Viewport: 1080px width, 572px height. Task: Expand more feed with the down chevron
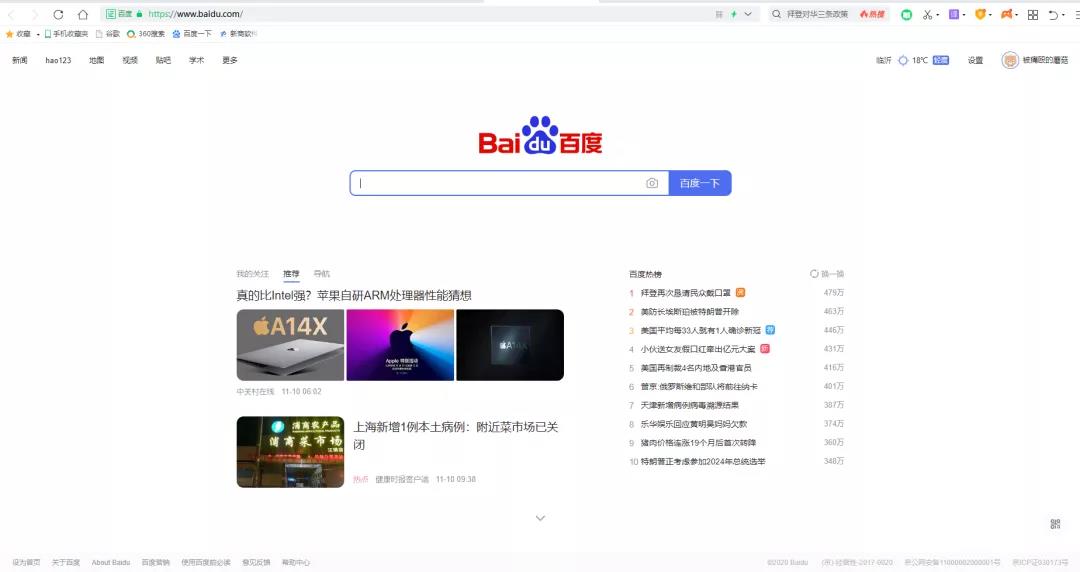pos(540,518)
